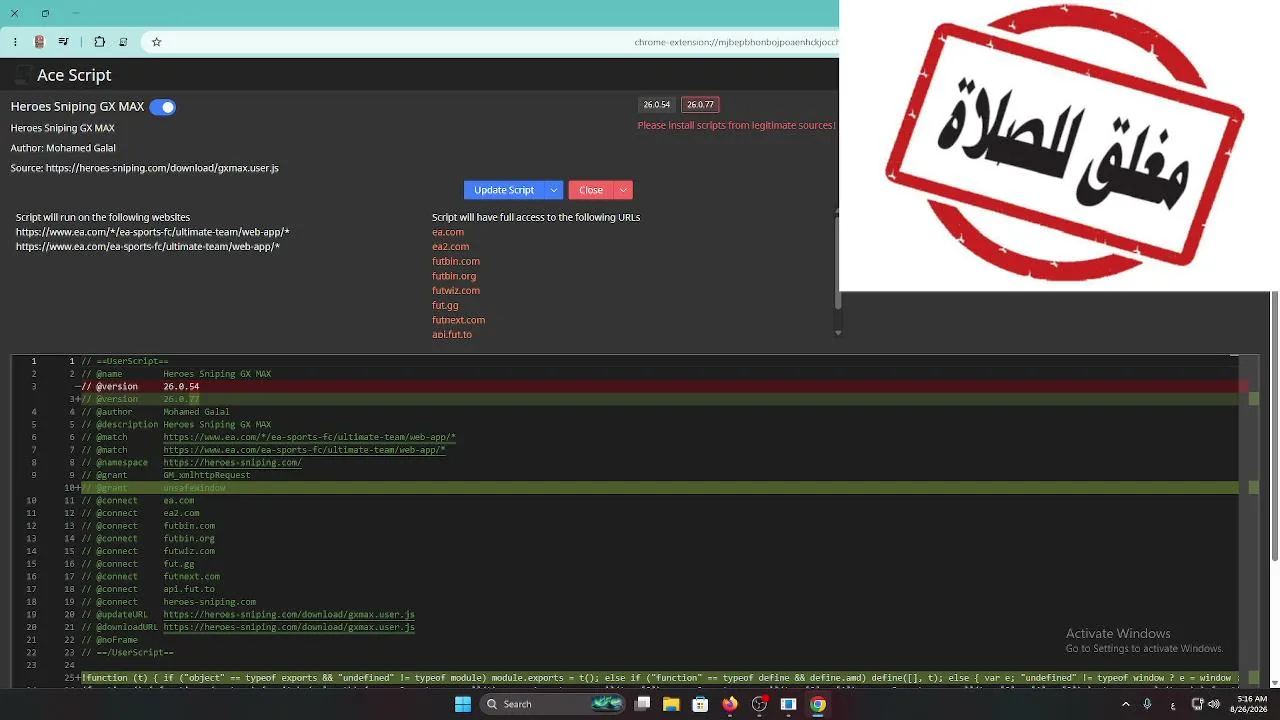Expand the Close button dropdown arrow
This screenshot has width=1280, height=720.
624,190
